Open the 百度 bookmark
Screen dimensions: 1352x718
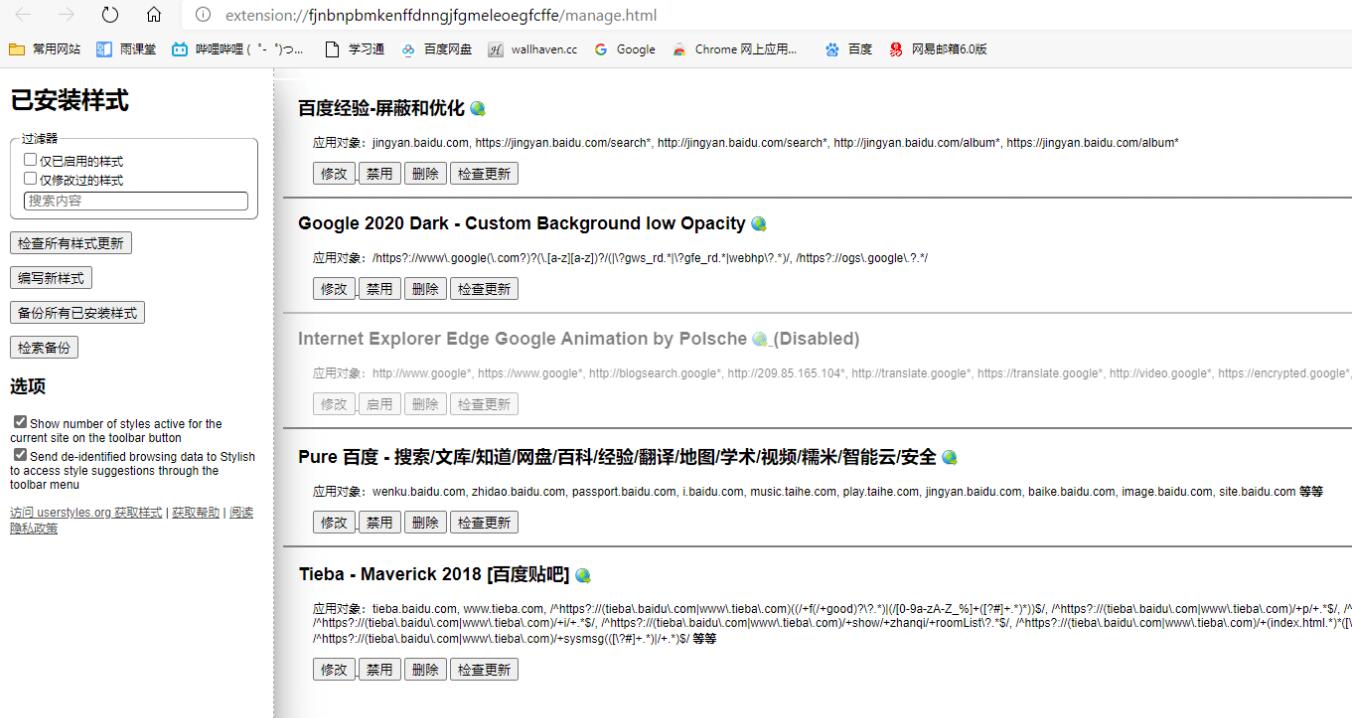coord(848,49)
